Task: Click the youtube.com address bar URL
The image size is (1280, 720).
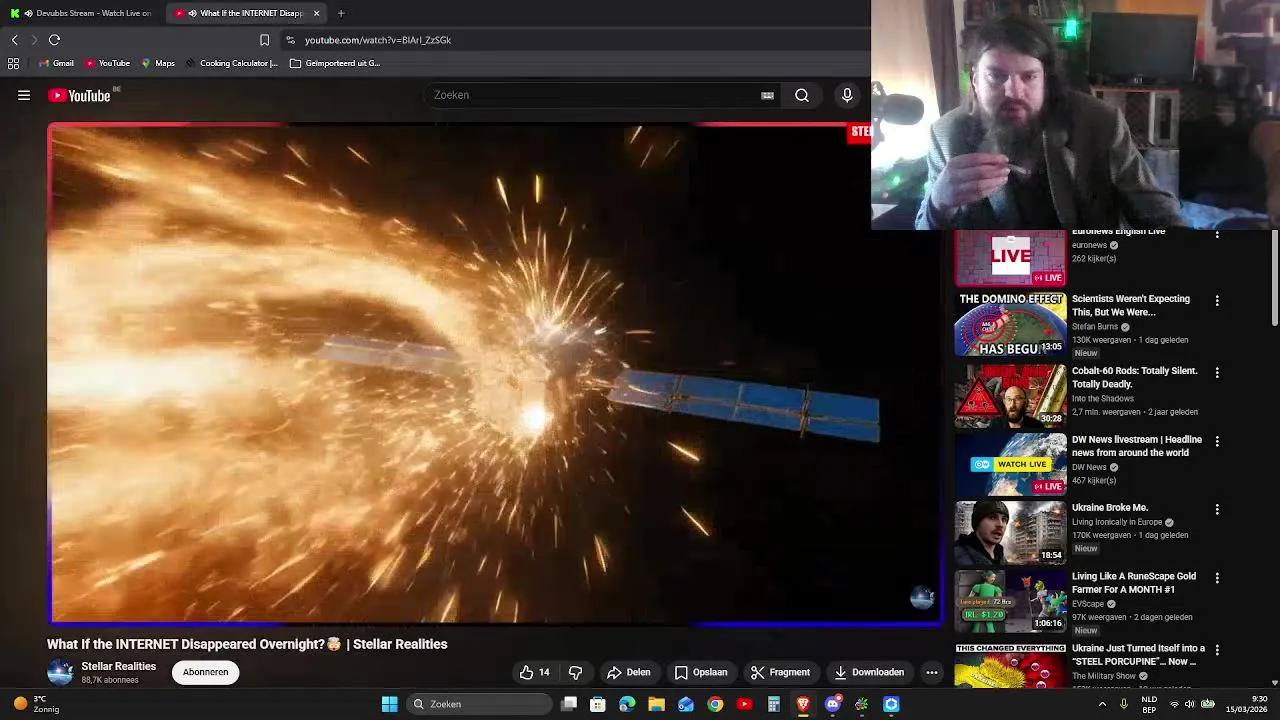Action: (378, 40)
